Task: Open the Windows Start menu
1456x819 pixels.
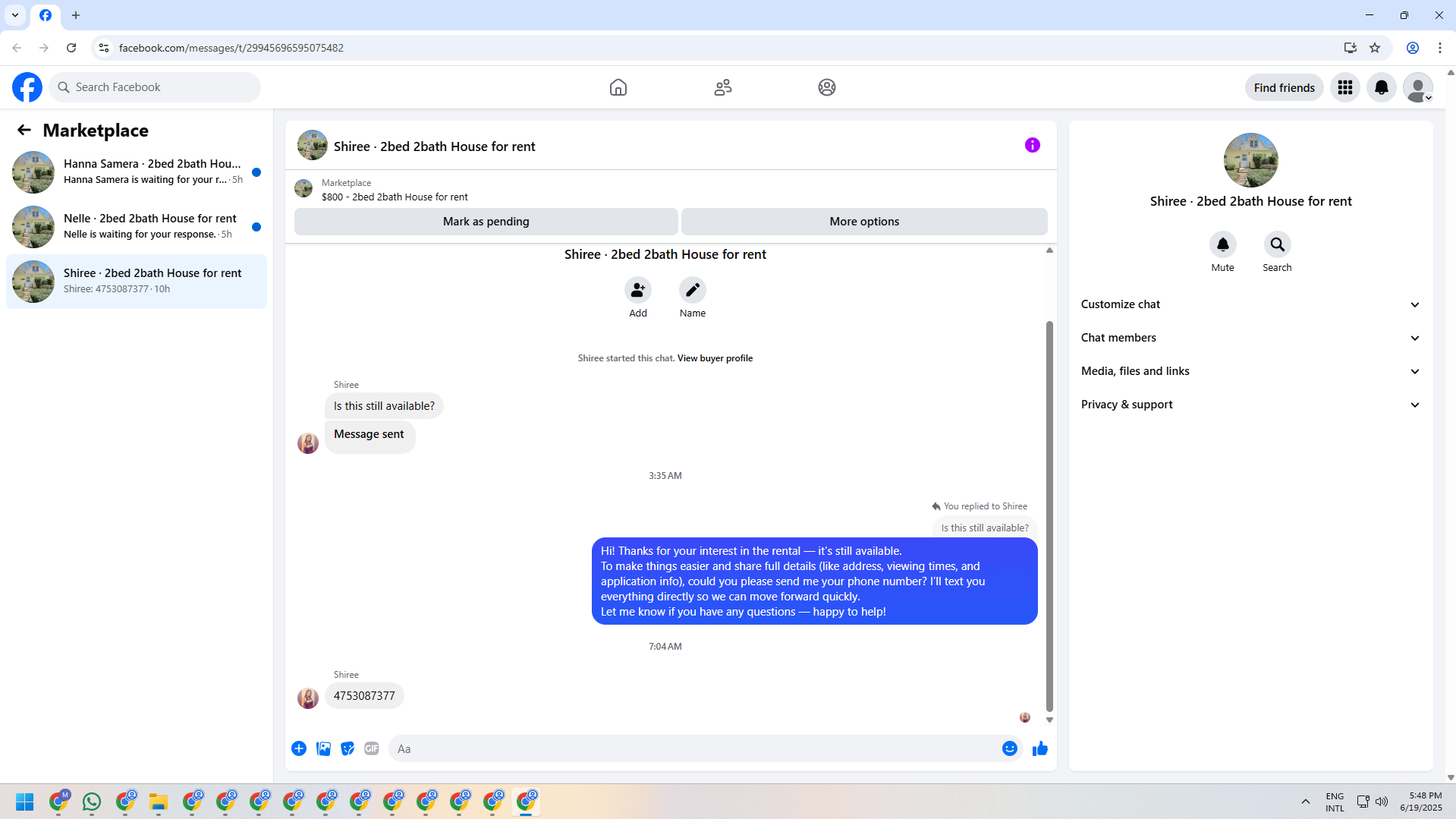Action: (x=25, y=802)
